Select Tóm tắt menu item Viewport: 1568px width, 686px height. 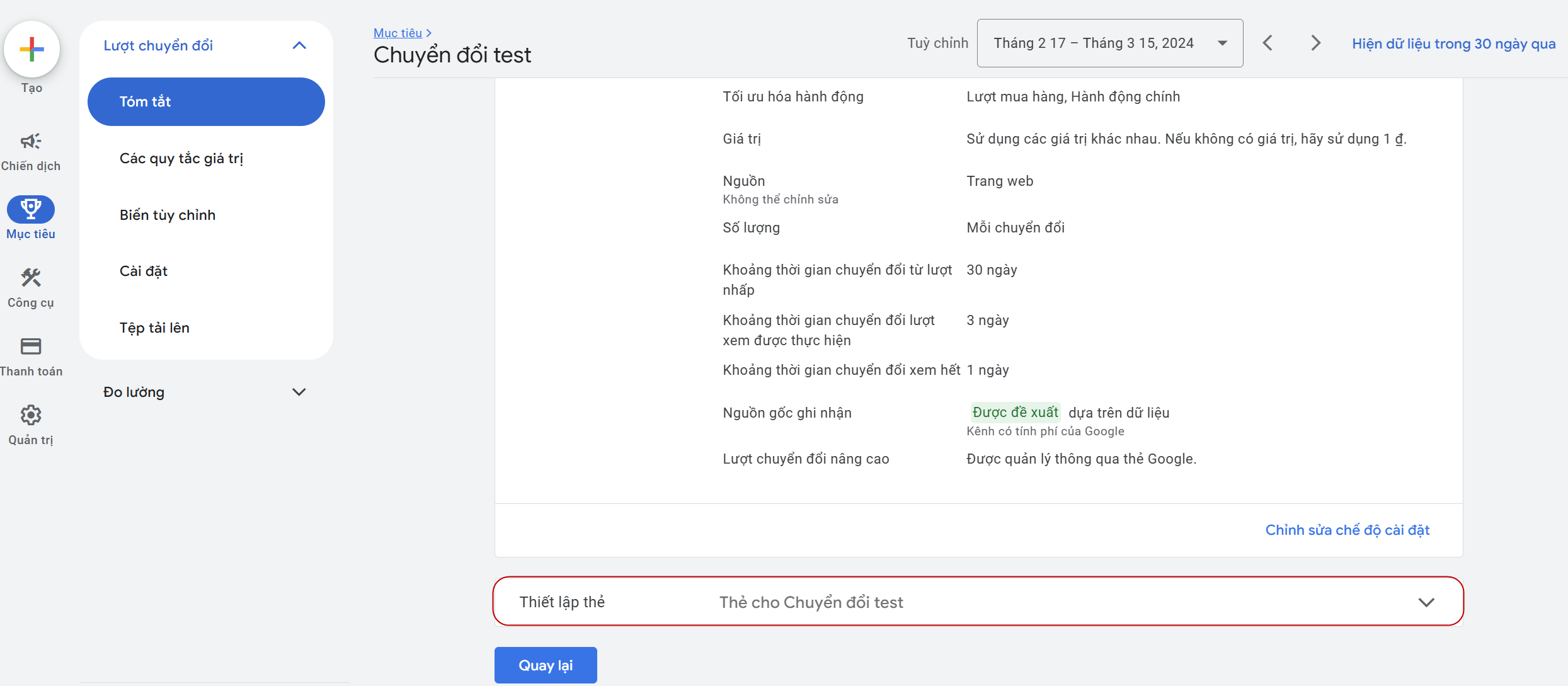(x=206, y=101)
